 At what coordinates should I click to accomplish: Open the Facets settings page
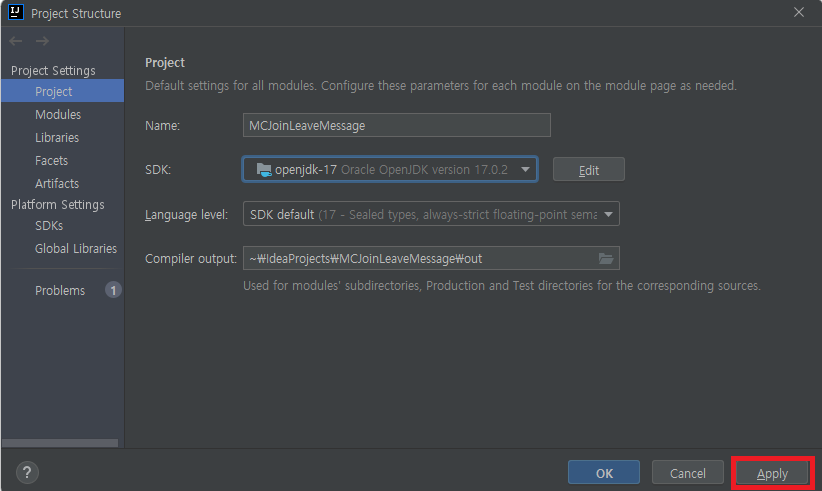click(51, 160)
